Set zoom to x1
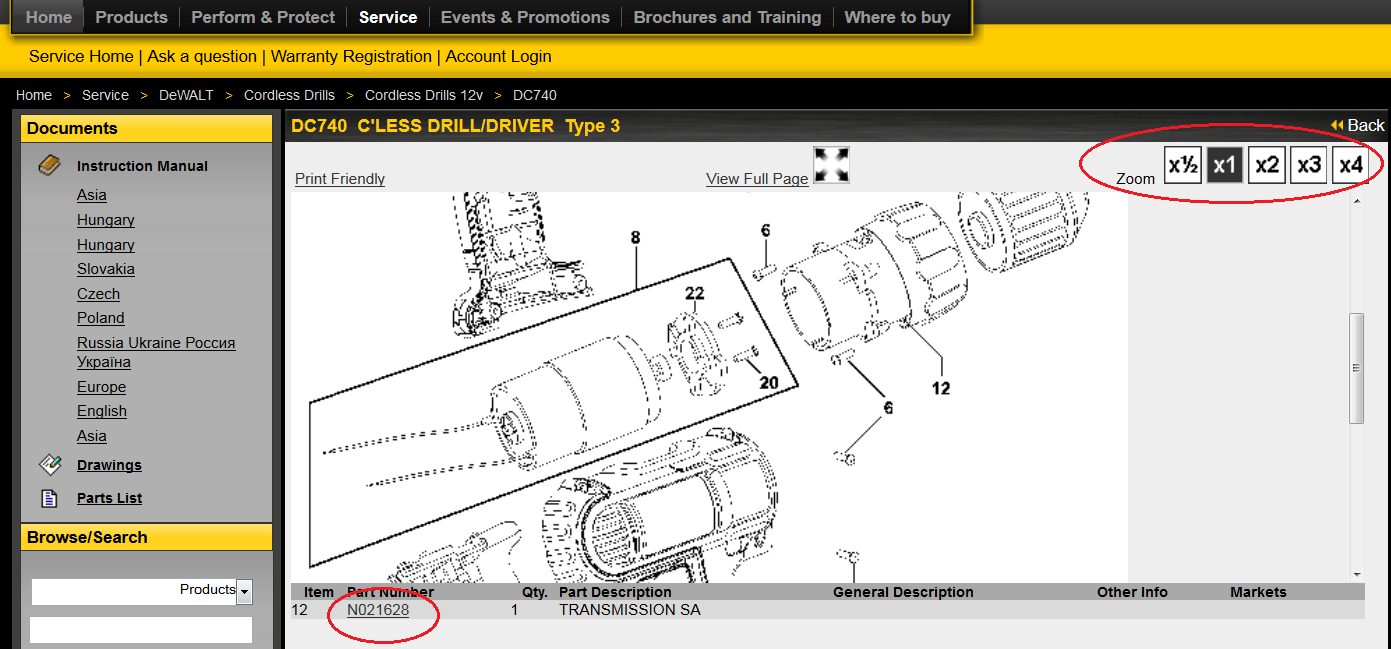The width and height of the screenshot is (1391, 649). tap(1225, 165)
